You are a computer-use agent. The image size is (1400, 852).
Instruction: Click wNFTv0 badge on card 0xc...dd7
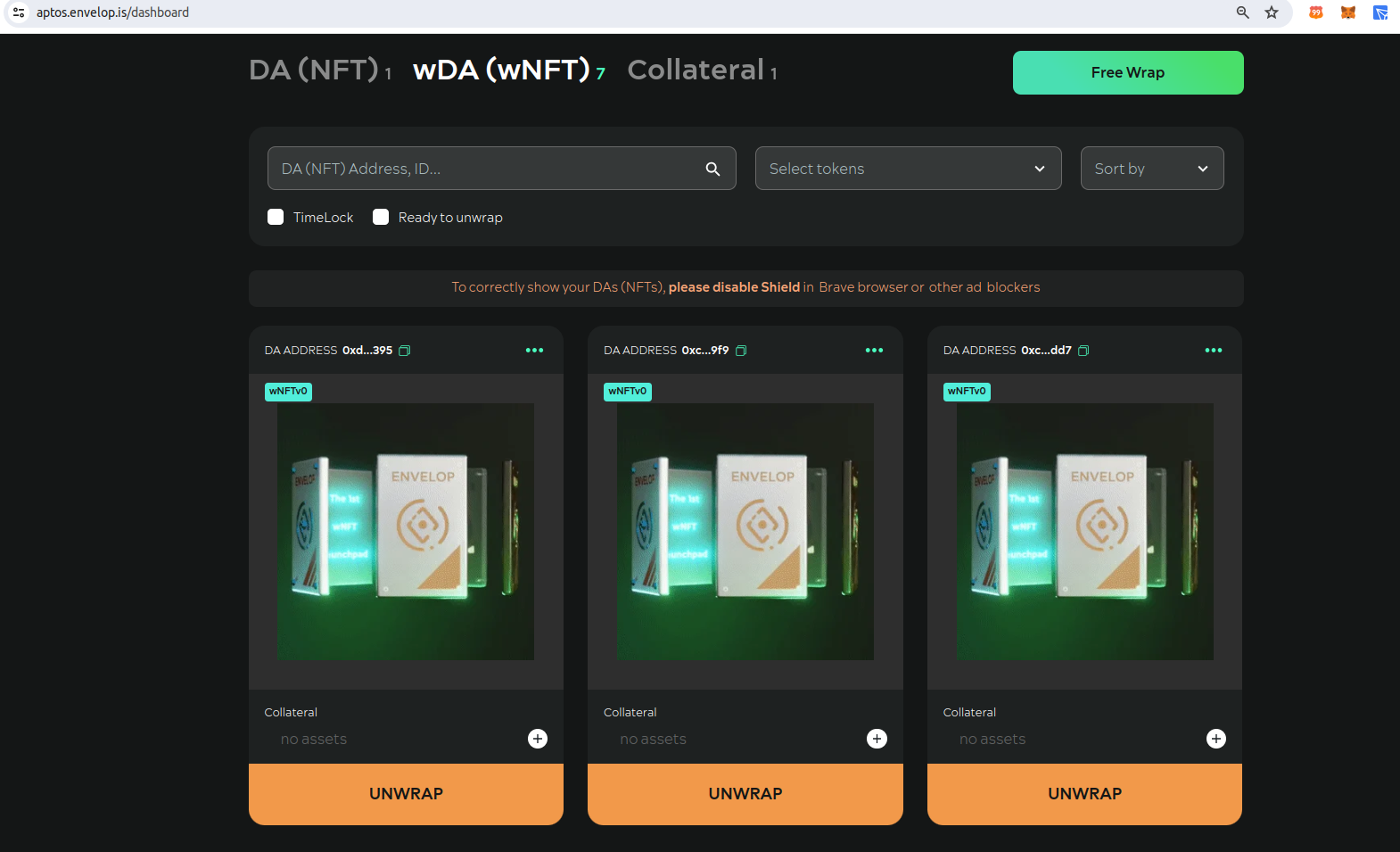(967, 392)
